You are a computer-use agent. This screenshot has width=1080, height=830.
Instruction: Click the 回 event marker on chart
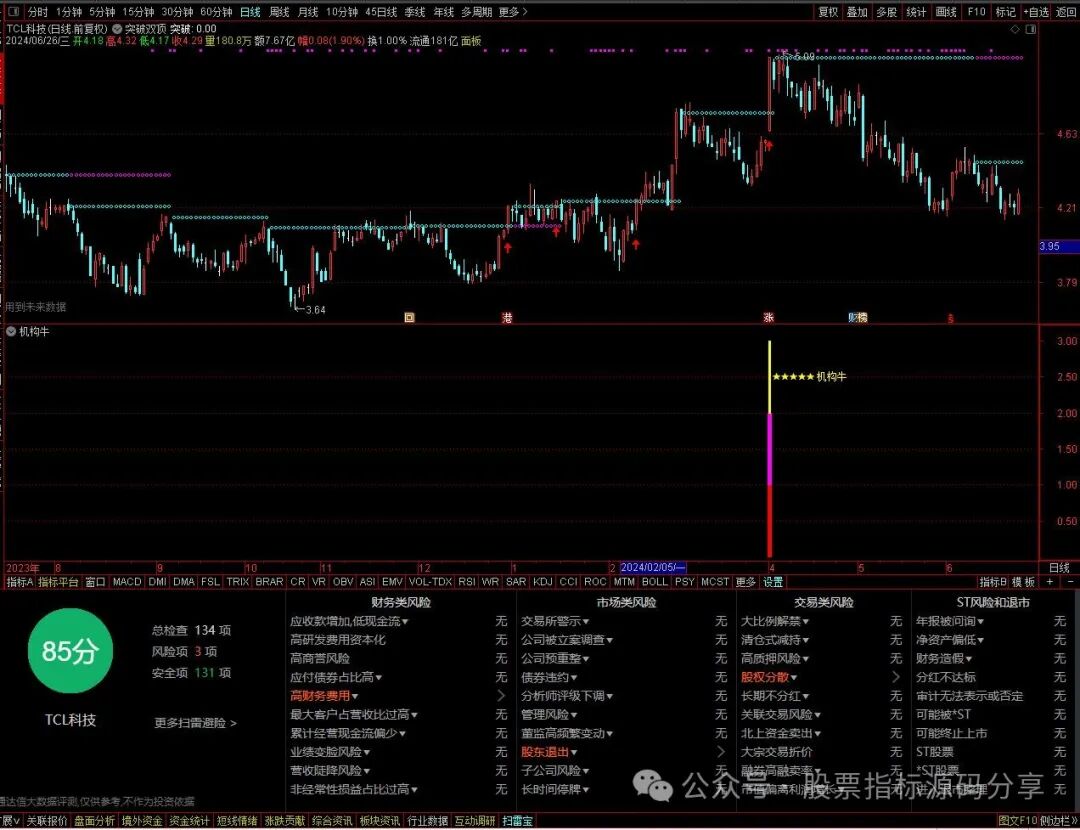[409, 317]
